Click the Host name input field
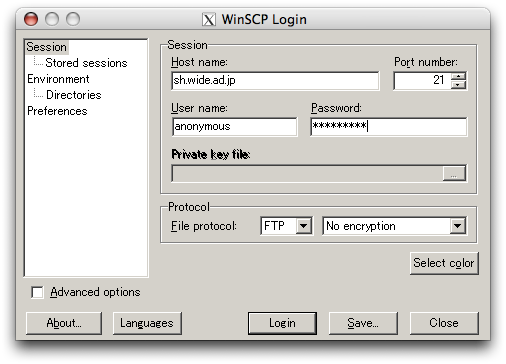Screen dimensions: 506x364 [275, 80]
